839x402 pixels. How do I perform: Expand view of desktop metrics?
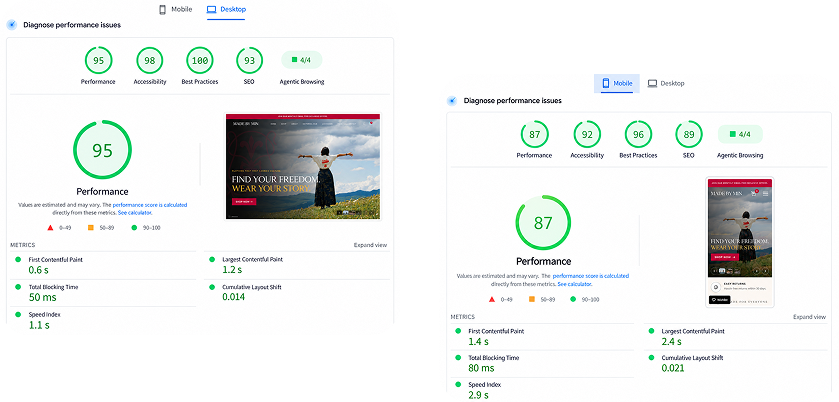(370, 245)
